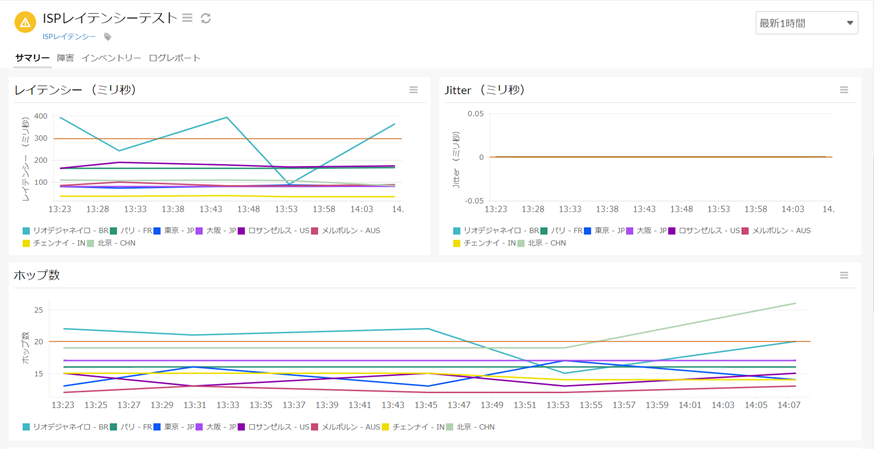Screen dimensions: 874x449
Task: Click メルボルン - AUS color swatch in Jitter legend
Action: pos(745,231)
